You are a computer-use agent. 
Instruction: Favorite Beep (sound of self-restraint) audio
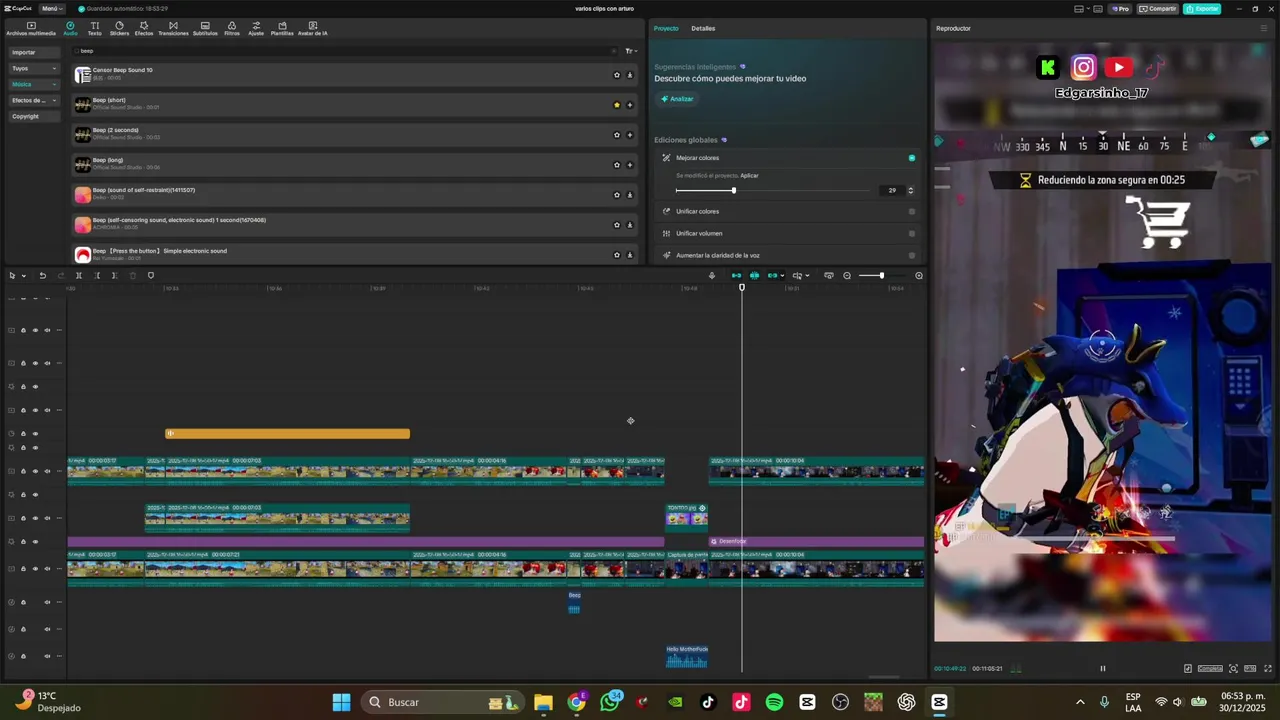point(617,195)
